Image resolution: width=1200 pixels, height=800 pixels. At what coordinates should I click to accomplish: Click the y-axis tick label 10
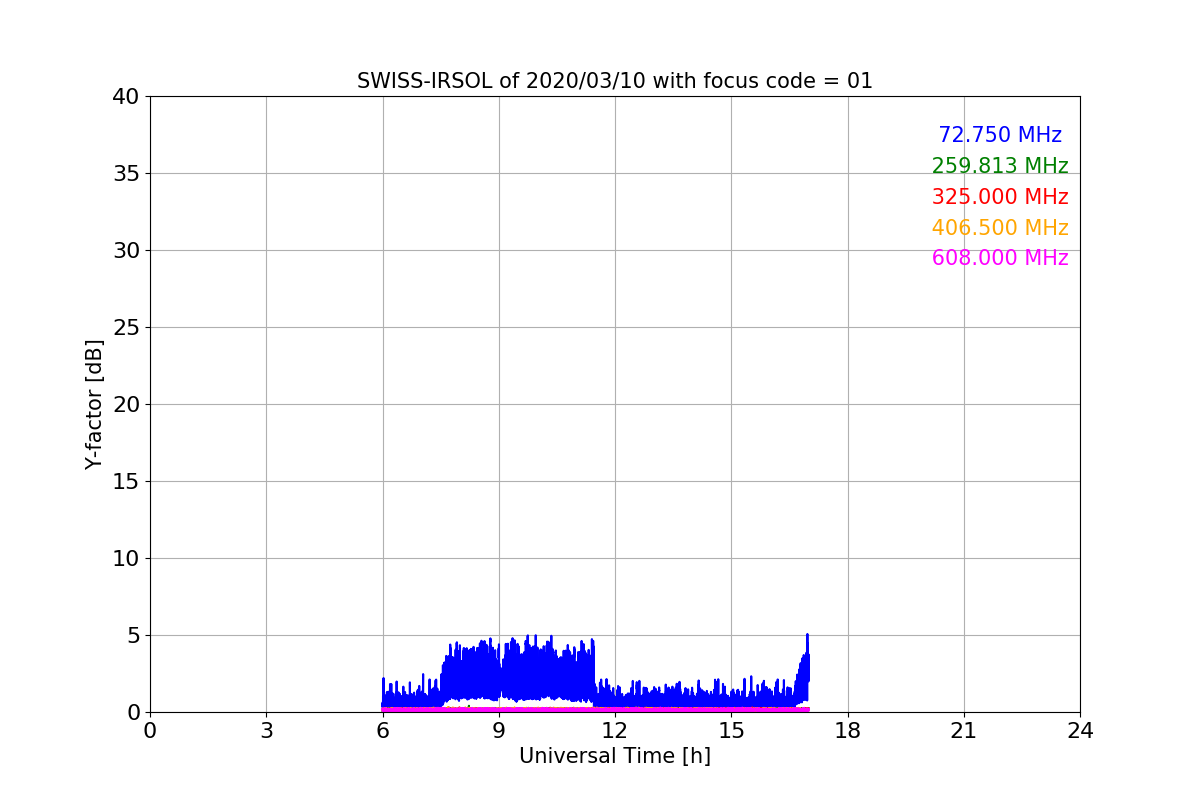point(125,559)
